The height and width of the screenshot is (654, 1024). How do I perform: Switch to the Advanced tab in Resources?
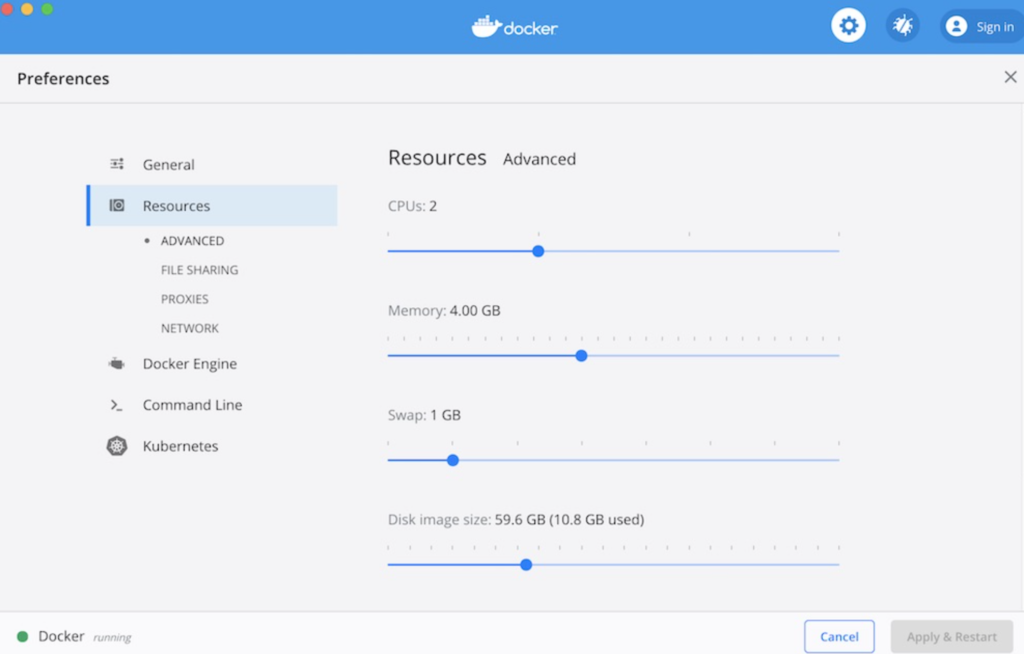(x=539, y=159)
